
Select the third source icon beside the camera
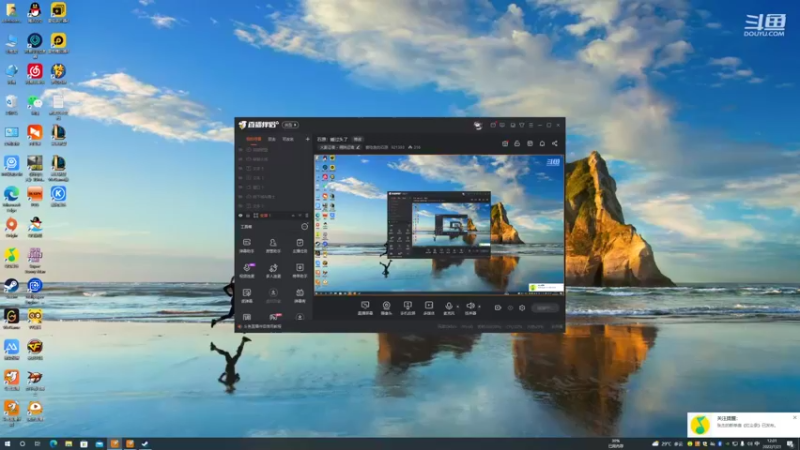tap(407, 306)
